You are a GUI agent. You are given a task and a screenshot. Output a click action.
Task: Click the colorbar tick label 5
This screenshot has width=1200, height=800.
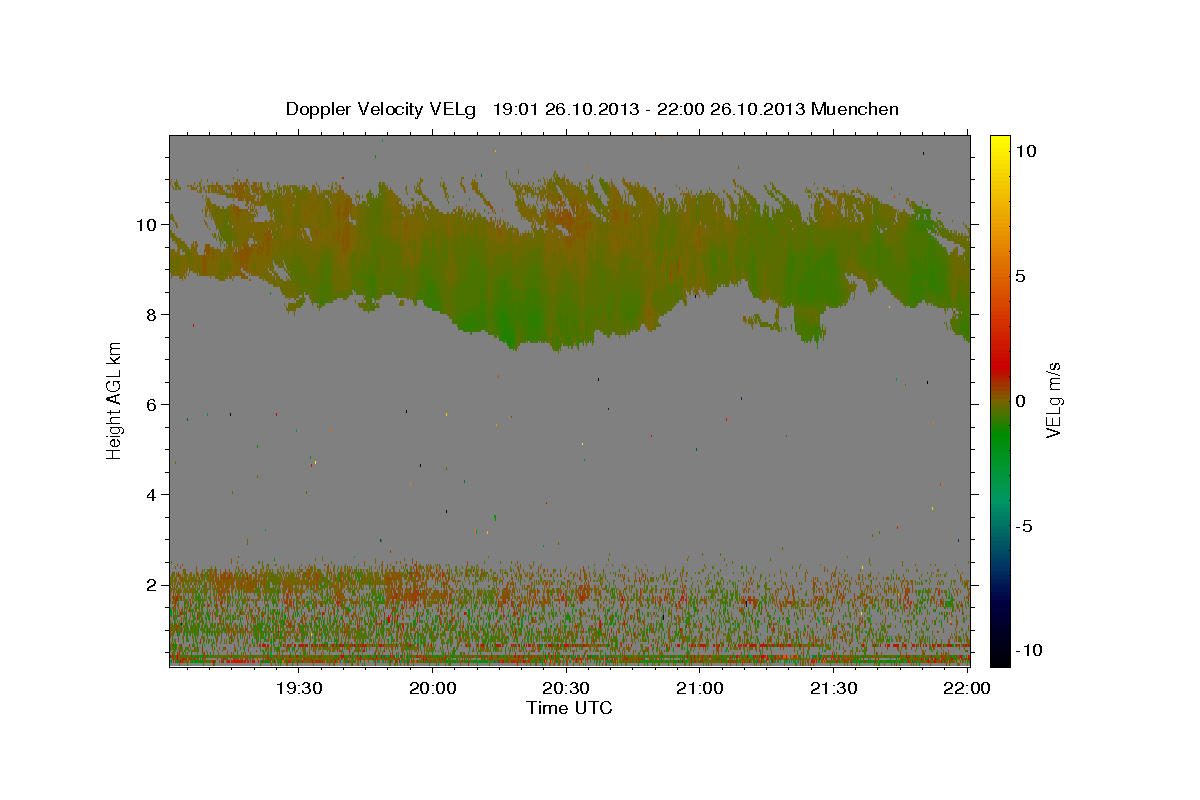pos(1022,276)
